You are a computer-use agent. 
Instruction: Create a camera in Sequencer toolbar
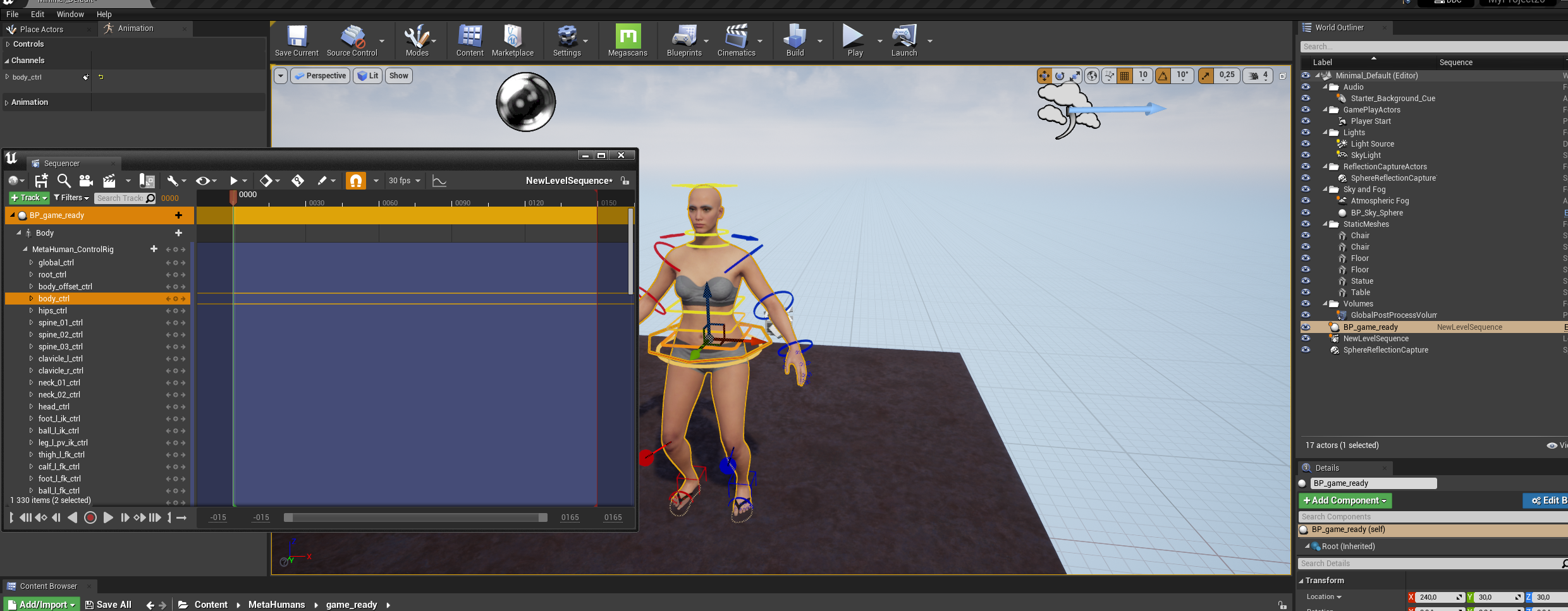point(86,181)
